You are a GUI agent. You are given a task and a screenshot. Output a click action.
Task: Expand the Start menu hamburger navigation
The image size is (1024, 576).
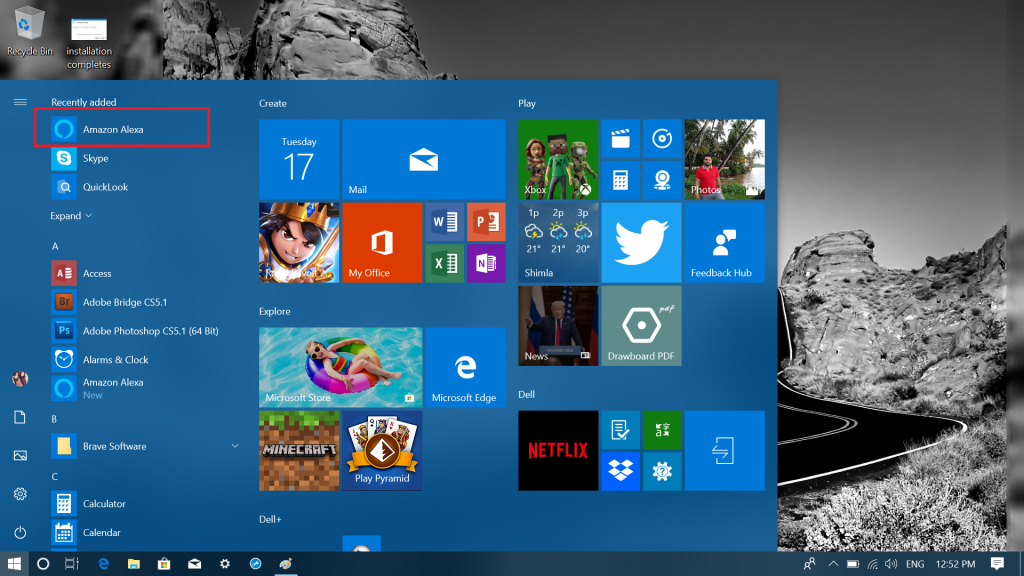click(20, 102)
